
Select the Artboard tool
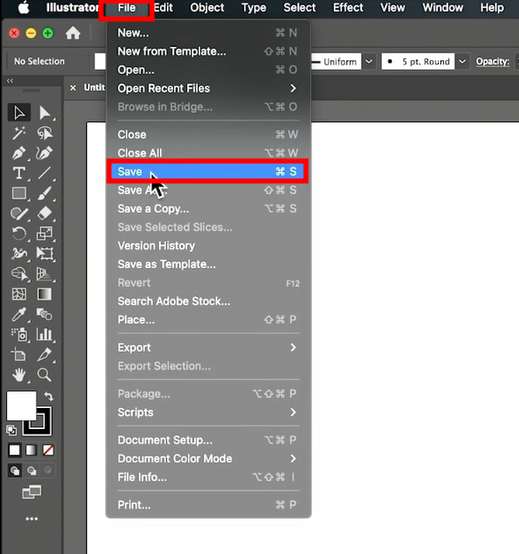pyautogui.click(x=19, y=354)
